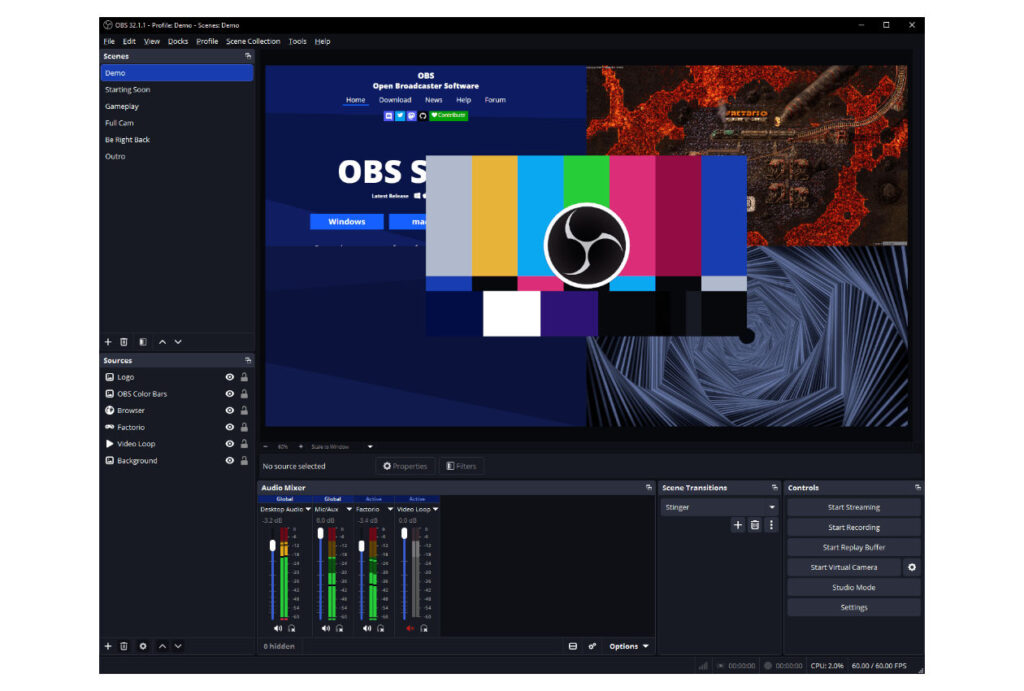Open source properties gear in Sources toolbar
The width and height of the screenshot is (1024, 691).
point(142,646)
